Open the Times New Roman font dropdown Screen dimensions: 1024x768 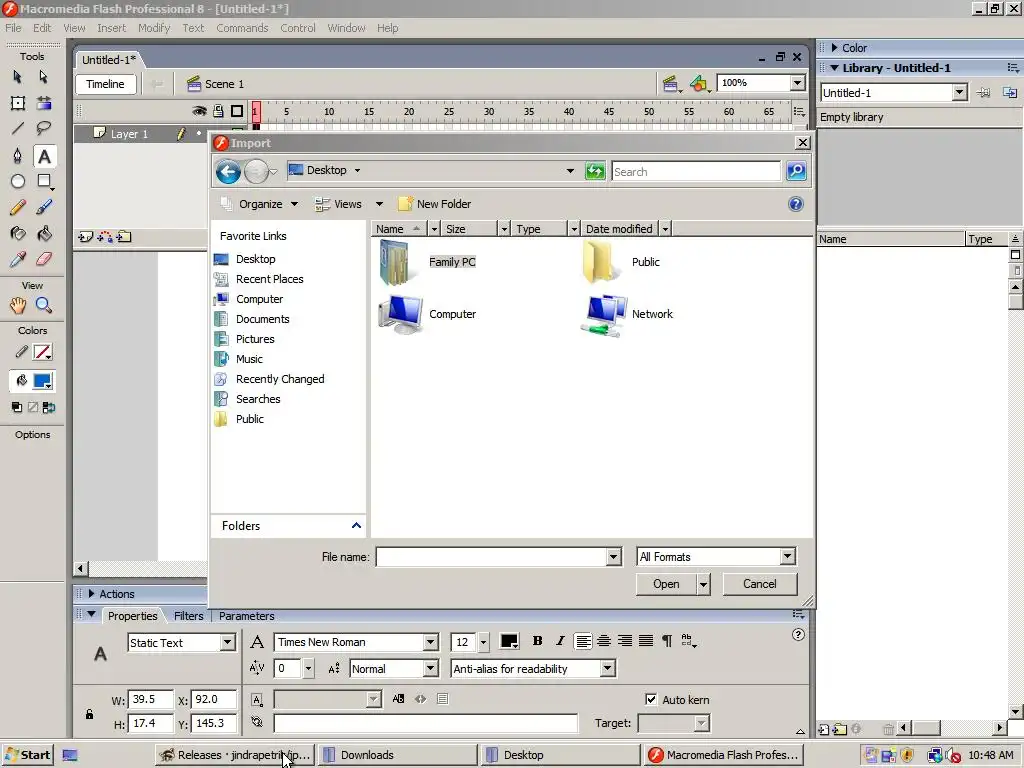pos(430,642)
